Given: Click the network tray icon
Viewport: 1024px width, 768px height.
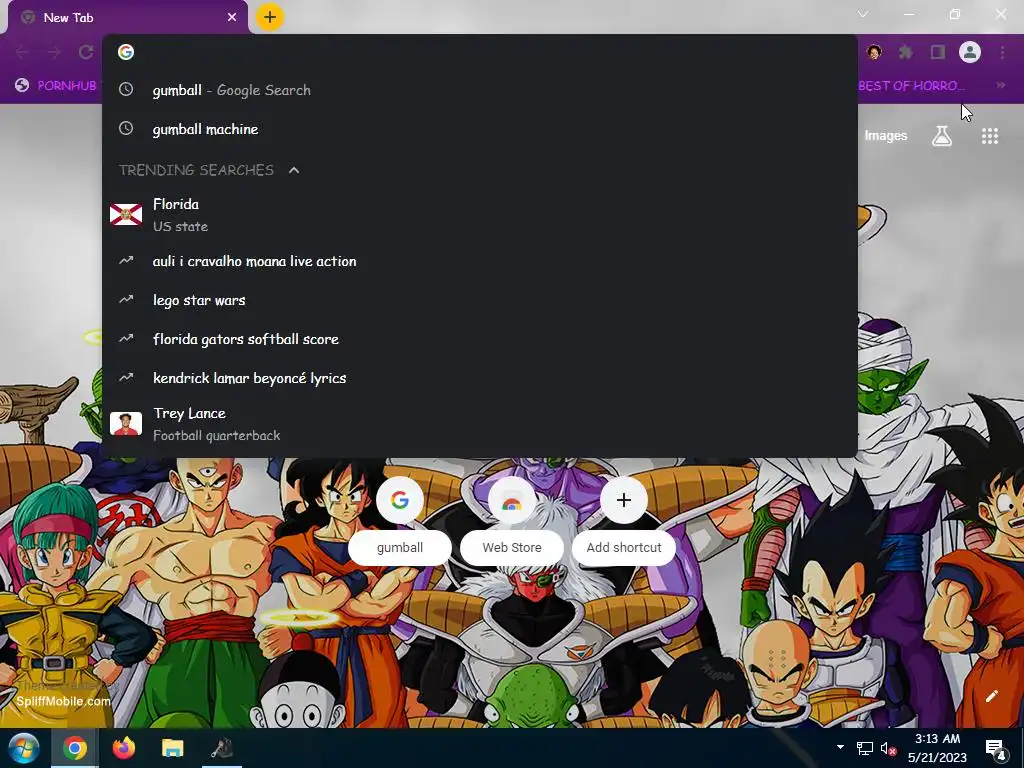Looking at the screenshot, I should tap(865, 748).
